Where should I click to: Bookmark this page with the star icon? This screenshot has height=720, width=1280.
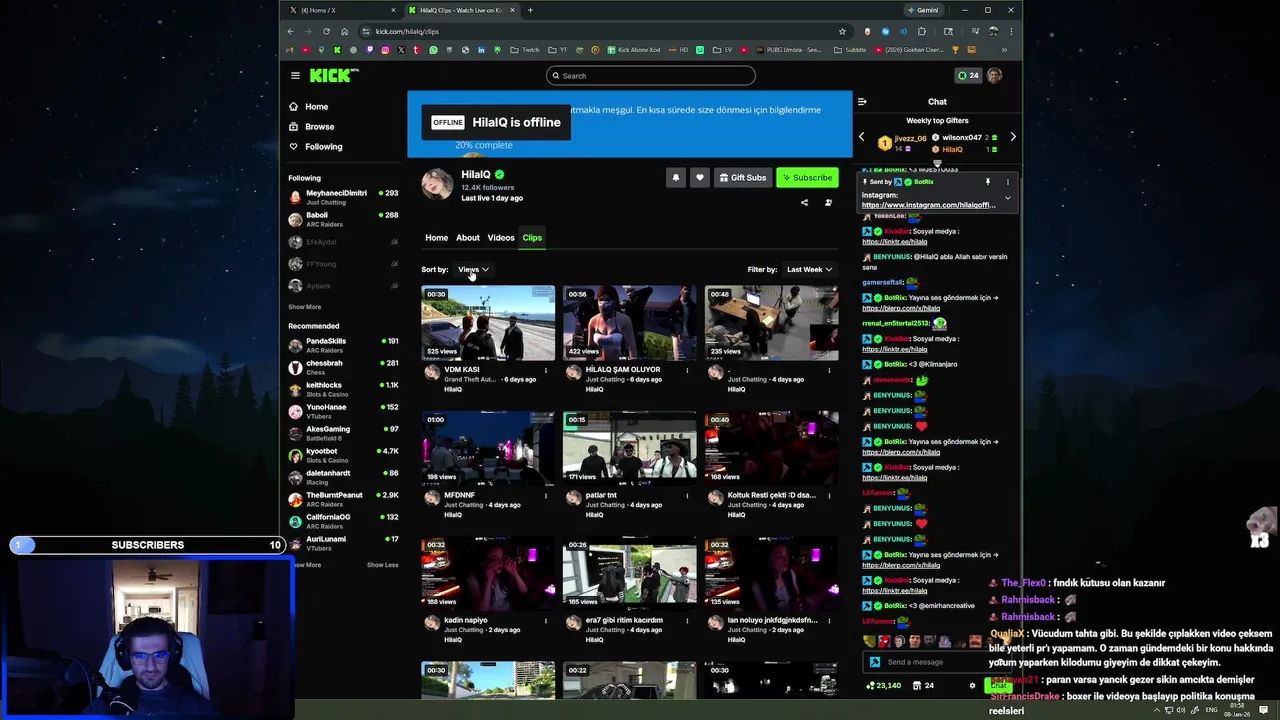coord(842,31)
